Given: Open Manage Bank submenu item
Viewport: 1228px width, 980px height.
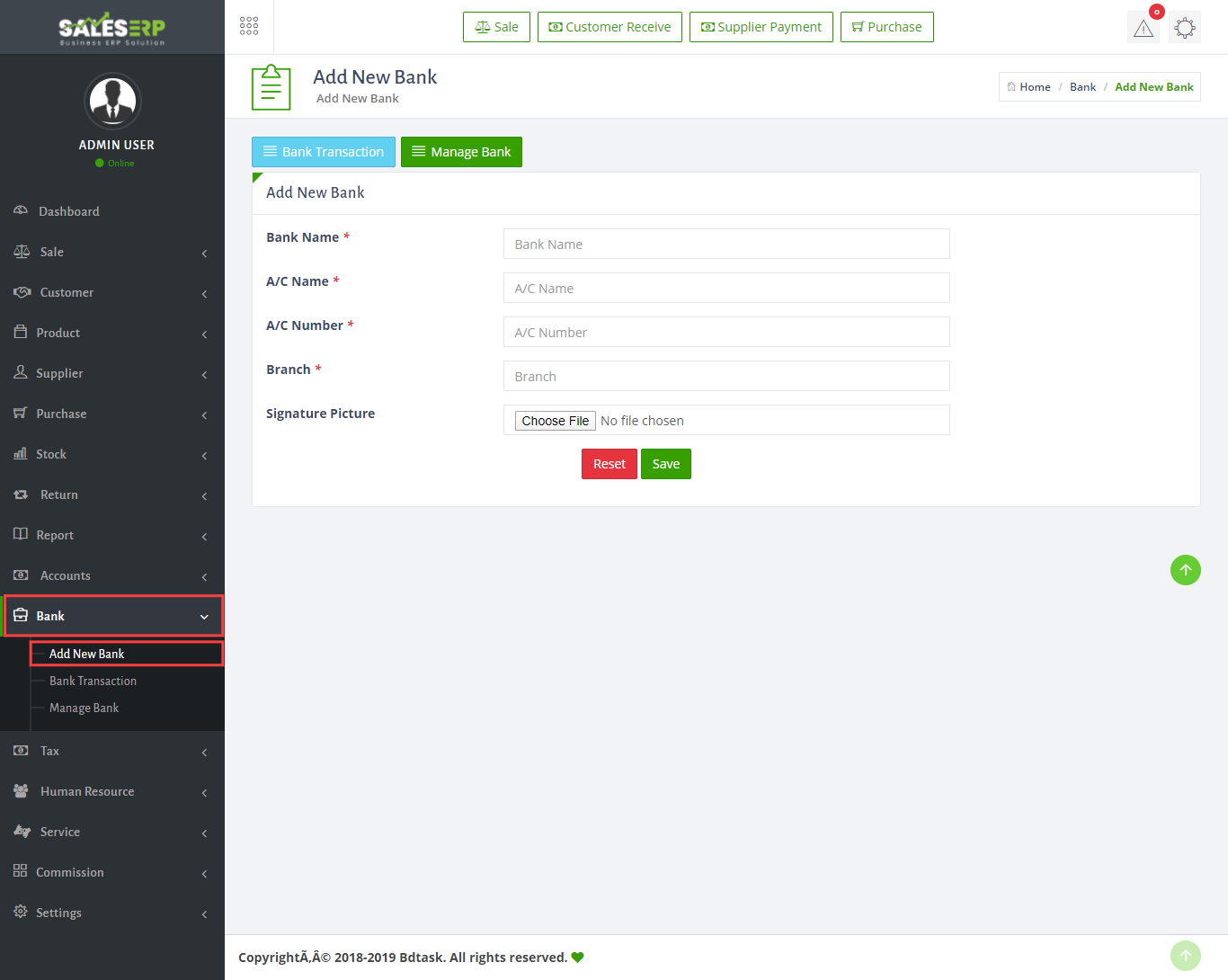Looking at the screenshot, I should coord(84,708).
